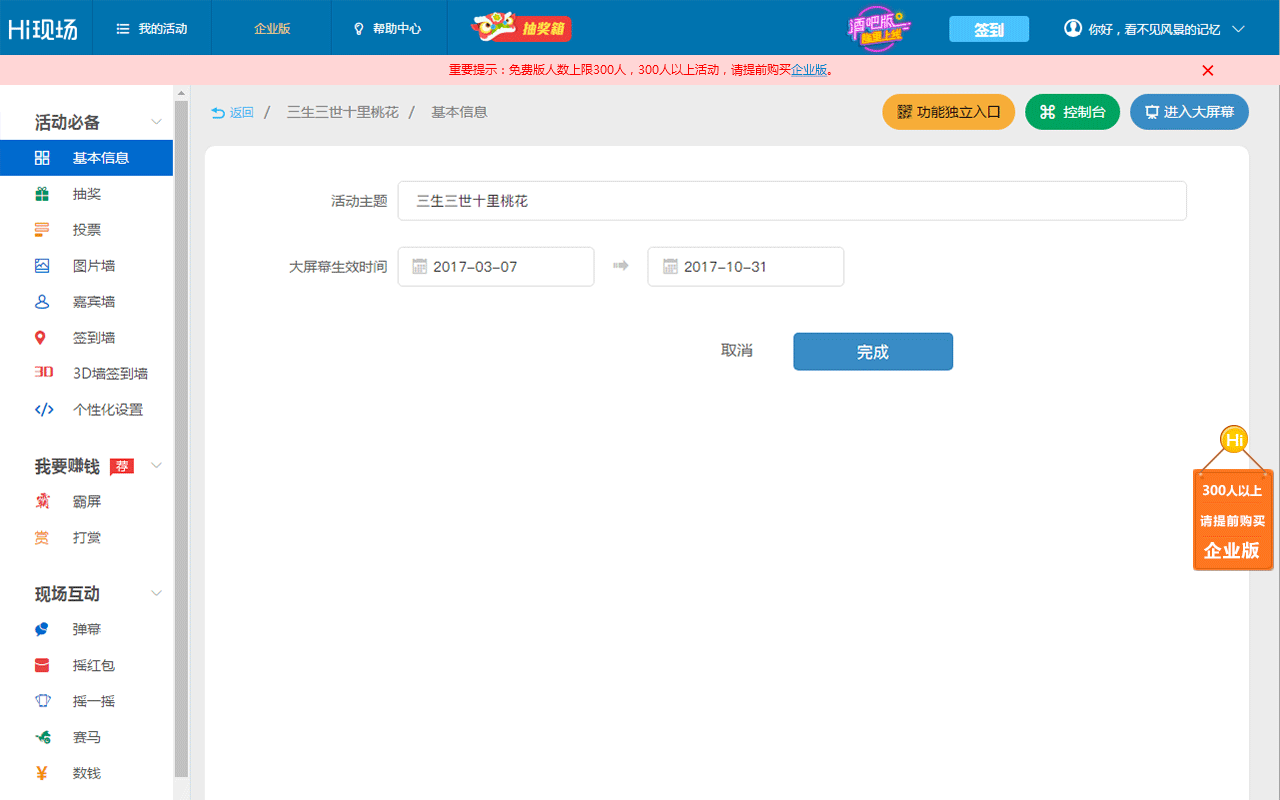Collapse the 我要赚钱 section
The width and height of the screenshot is (1280, 800).
tap(156, 466)
